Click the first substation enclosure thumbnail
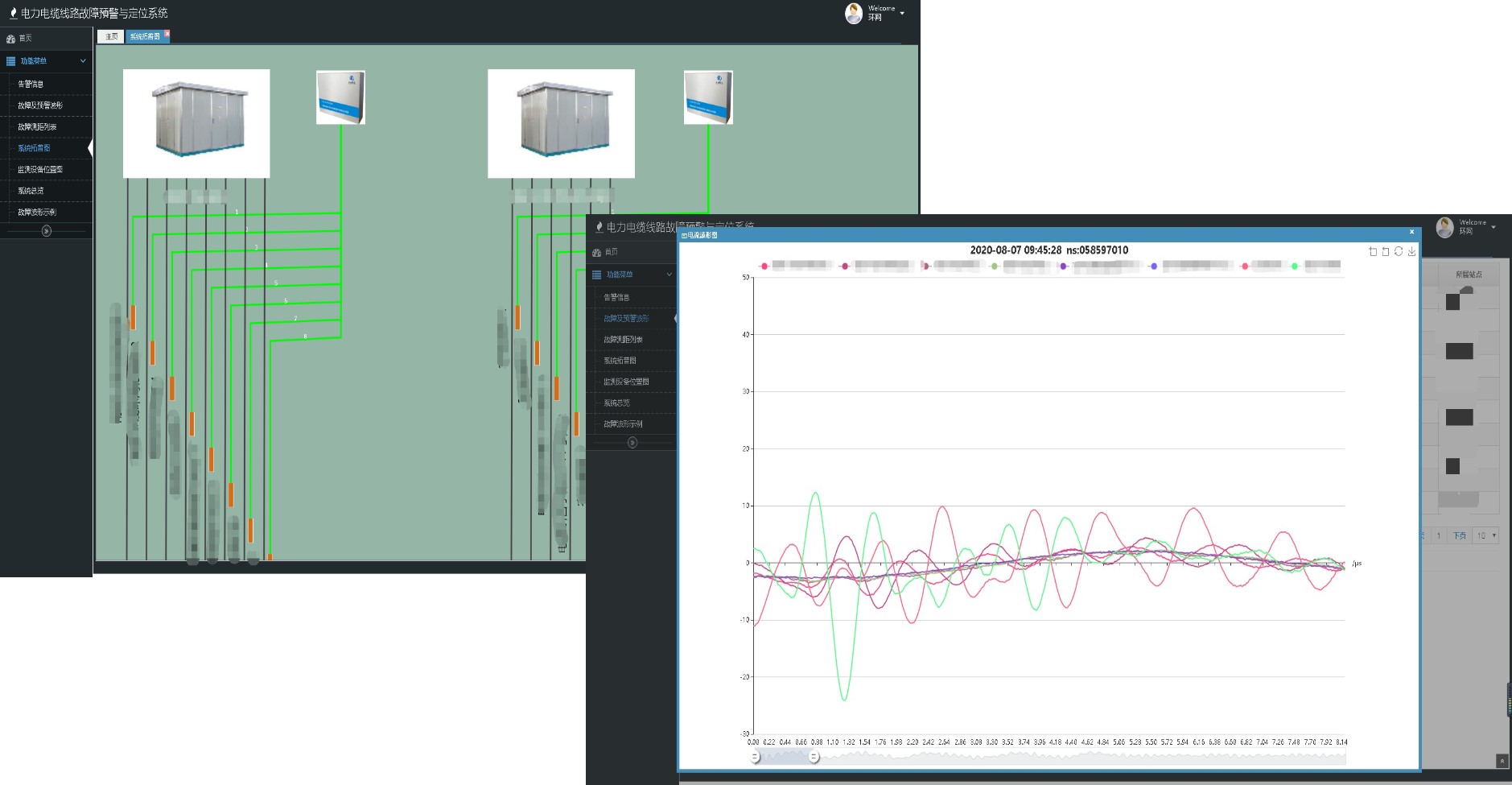Image resolution: width=1512 pixels, height=785 pixels. click(x=196, y=123)
